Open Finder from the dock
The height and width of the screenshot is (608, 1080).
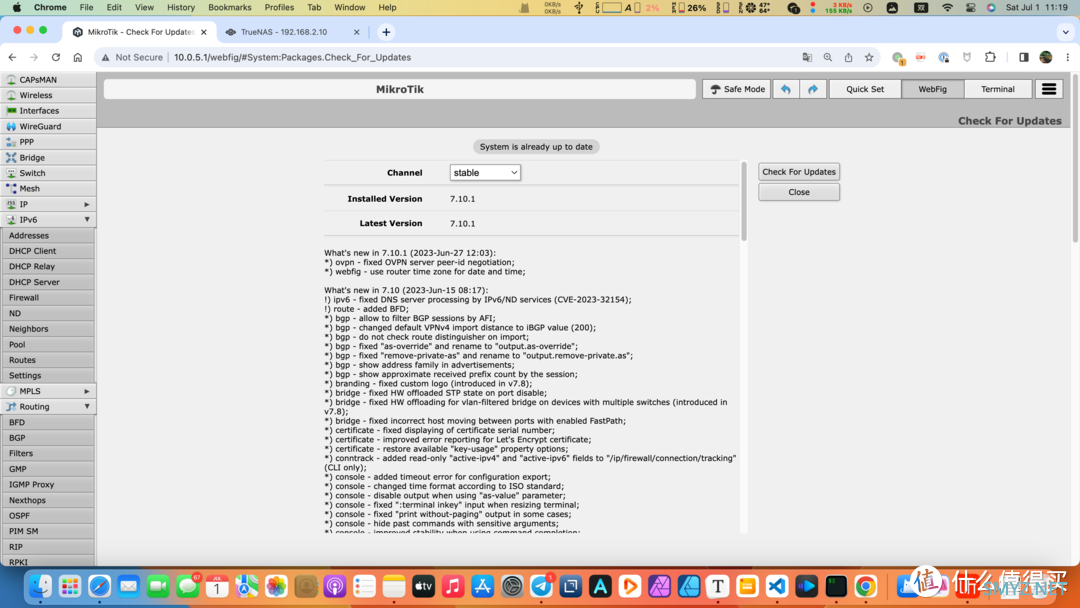(40, 586)
